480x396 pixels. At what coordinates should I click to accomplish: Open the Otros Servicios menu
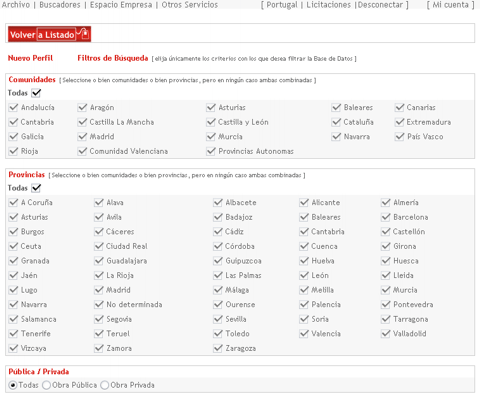pos(190,5)
